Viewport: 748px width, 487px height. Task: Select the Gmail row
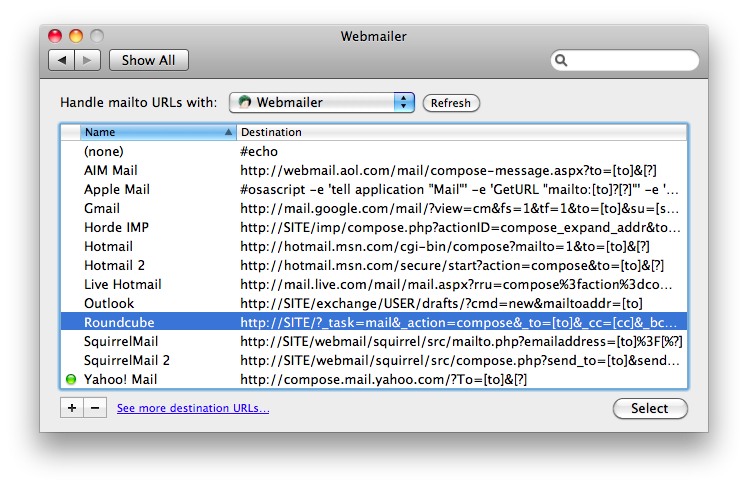(x=102, y=208)
